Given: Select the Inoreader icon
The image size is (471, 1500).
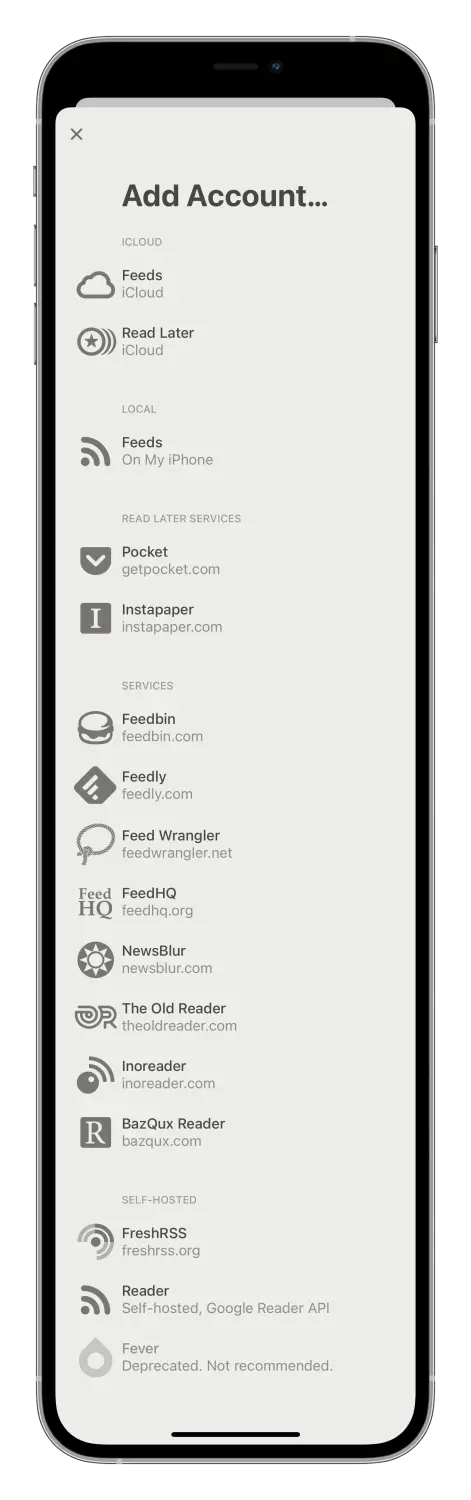Looking at the screenshot, I should tap(96, 1075).
